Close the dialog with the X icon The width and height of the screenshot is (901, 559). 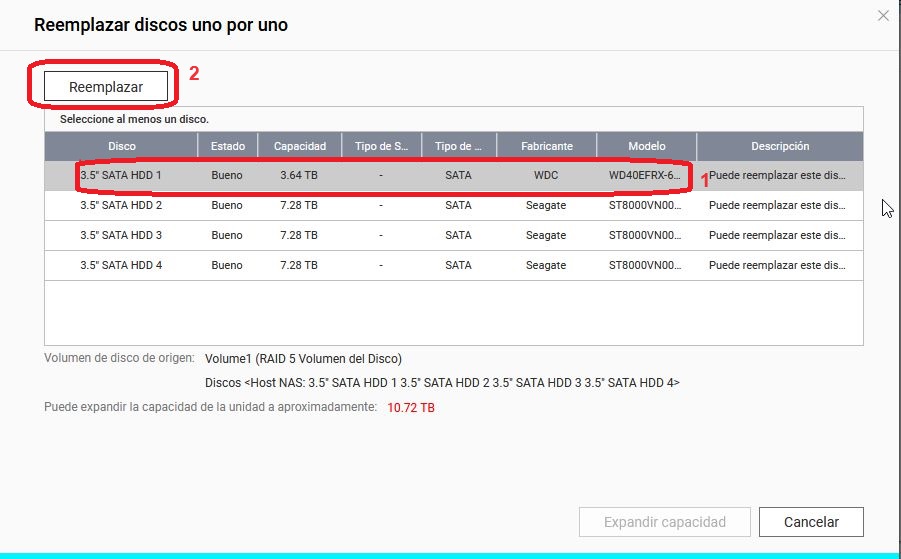[x=882, y=16]
